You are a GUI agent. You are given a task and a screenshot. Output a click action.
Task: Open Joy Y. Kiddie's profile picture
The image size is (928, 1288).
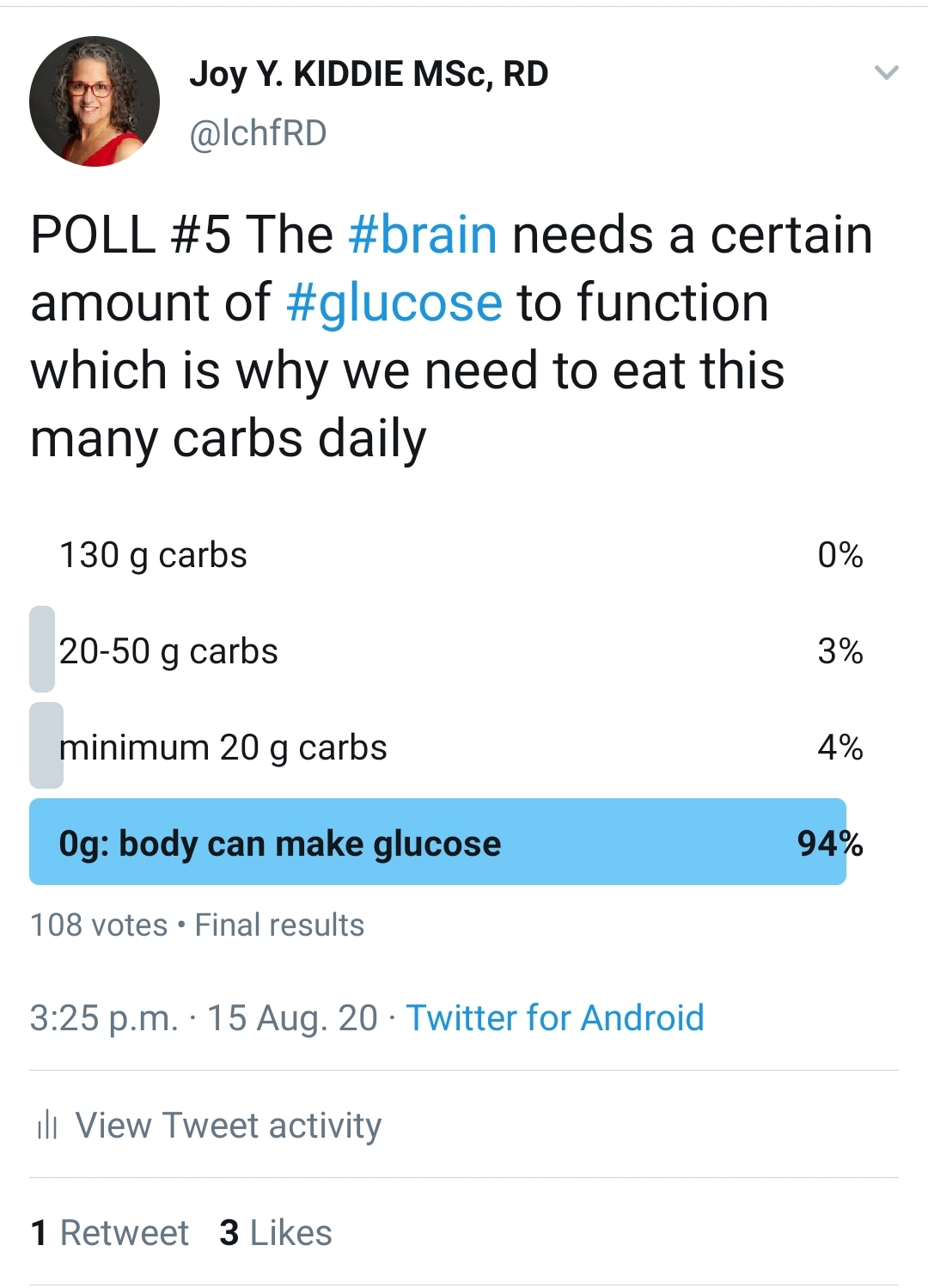click(95, 101)
